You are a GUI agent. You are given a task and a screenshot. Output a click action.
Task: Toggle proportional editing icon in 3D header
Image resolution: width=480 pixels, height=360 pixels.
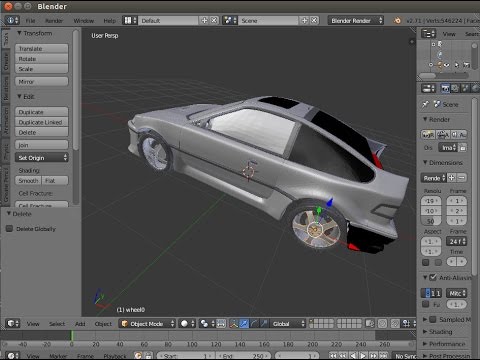click(382, 323)
